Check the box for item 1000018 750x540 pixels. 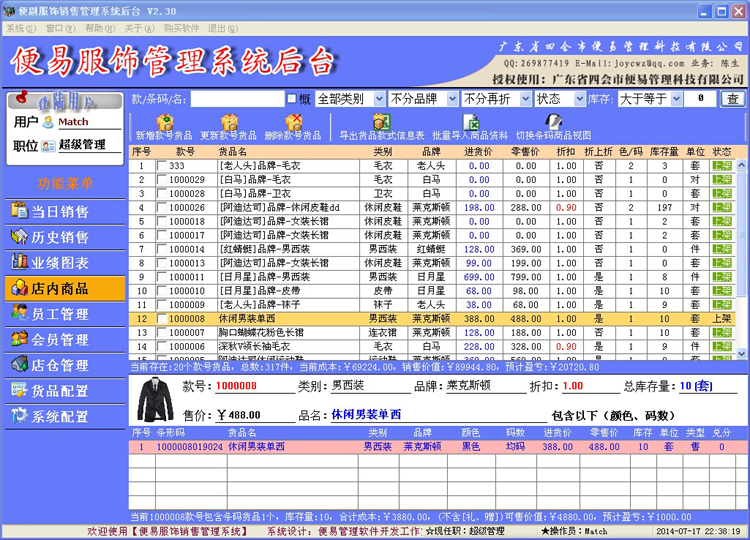pyautogui.click(x=162, y=221)
